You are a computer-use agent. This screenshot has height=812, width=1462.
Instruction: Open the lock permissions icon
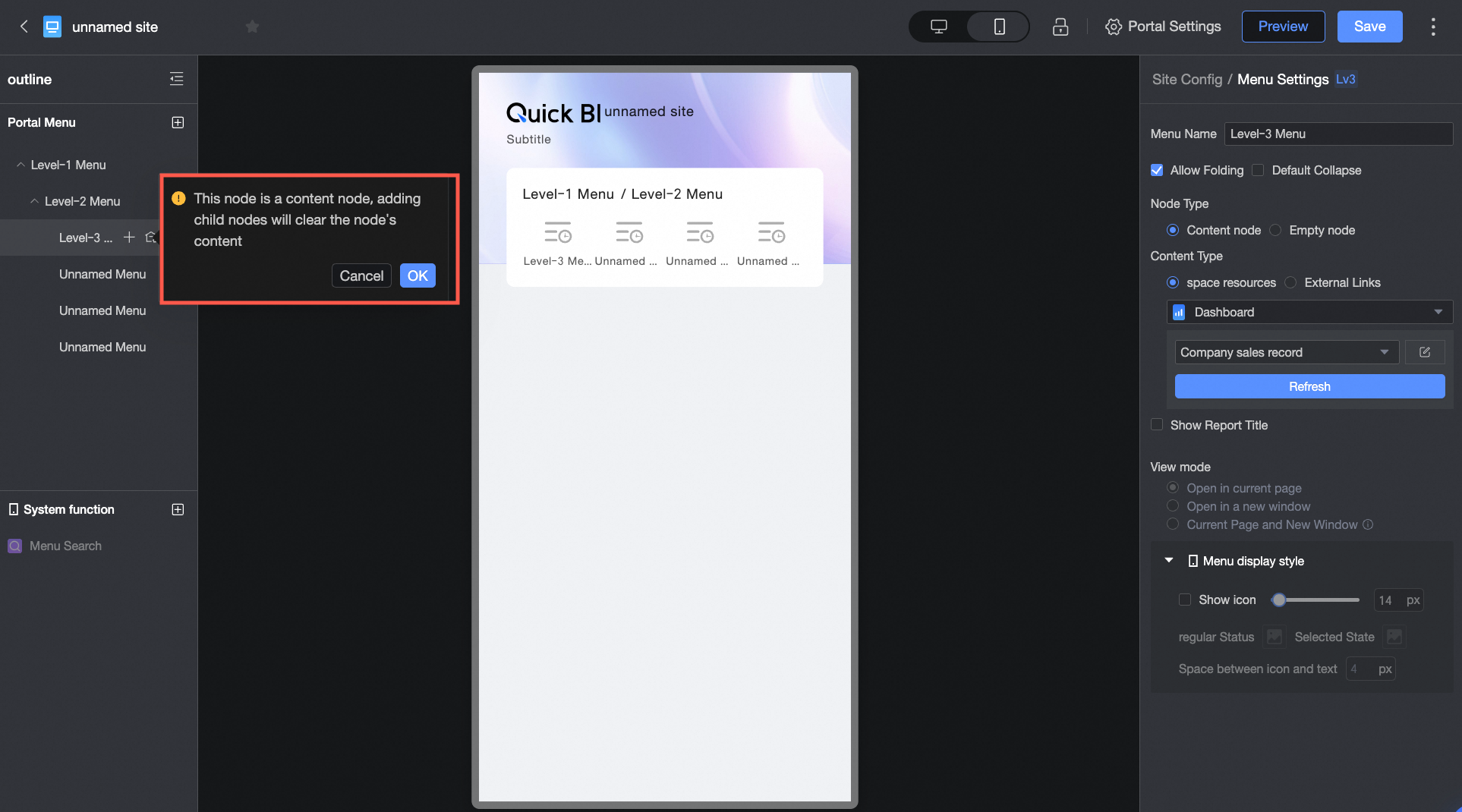(x=1060, y=27)
